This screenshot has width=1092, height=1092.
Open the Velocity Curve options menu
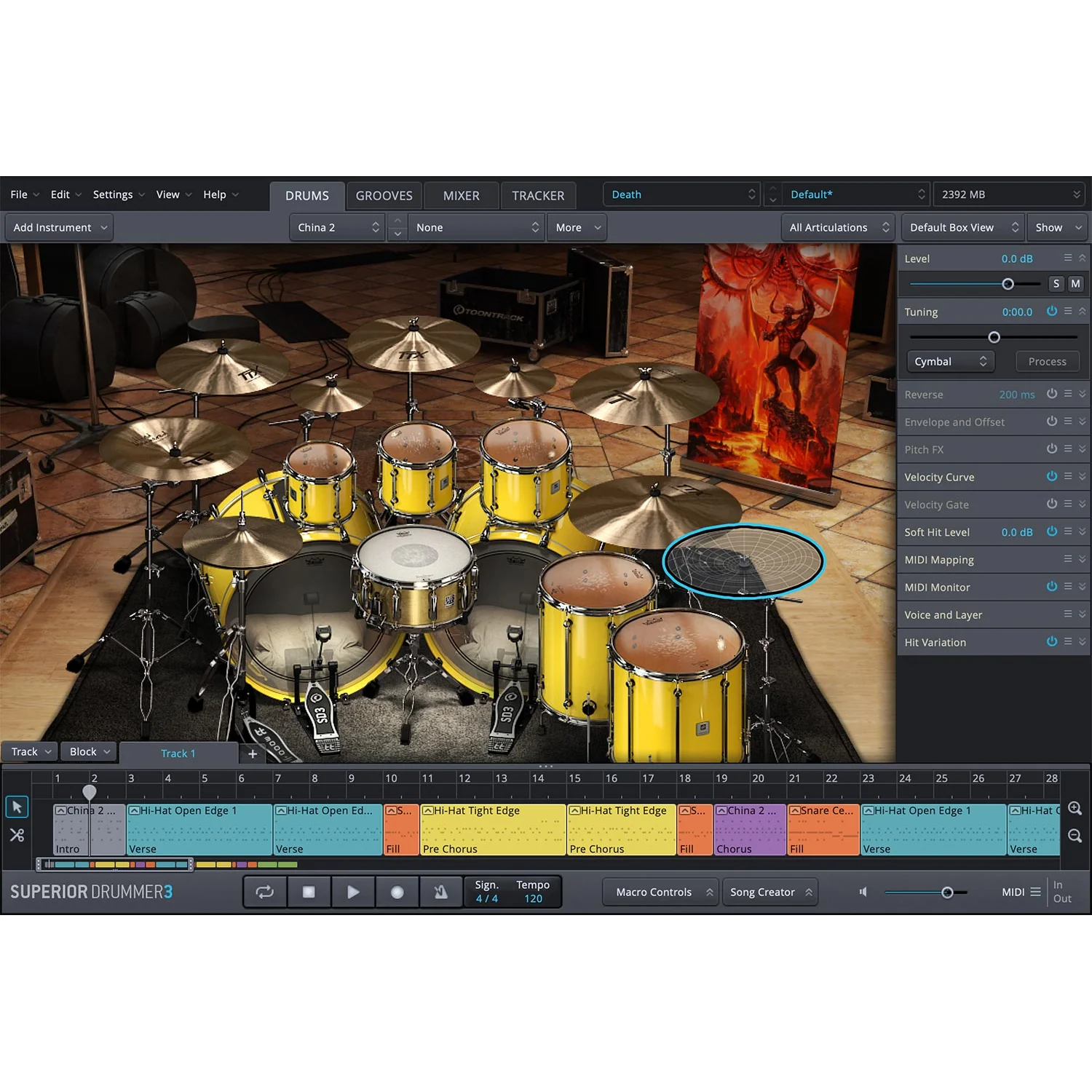(x=1067, y=476)
